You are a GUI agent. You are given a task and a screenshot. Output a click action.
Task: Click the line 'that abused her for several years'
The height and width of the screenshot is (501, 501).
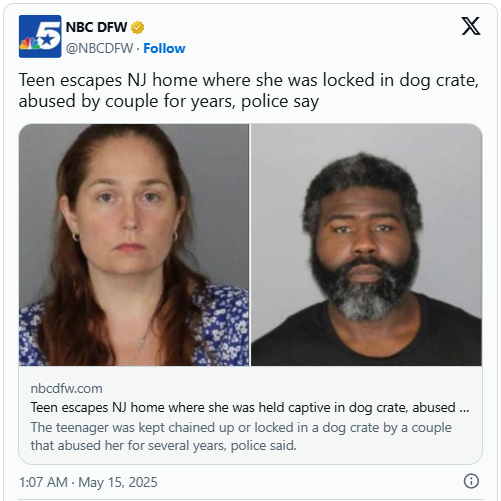coord(163,446)
